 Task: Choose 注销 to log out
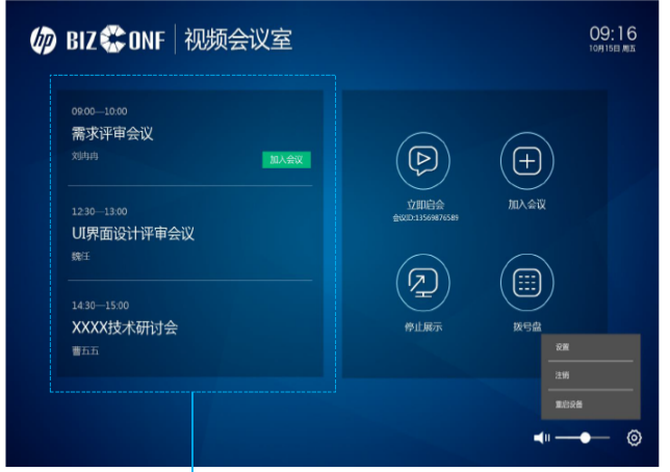[x=563, y=375]
